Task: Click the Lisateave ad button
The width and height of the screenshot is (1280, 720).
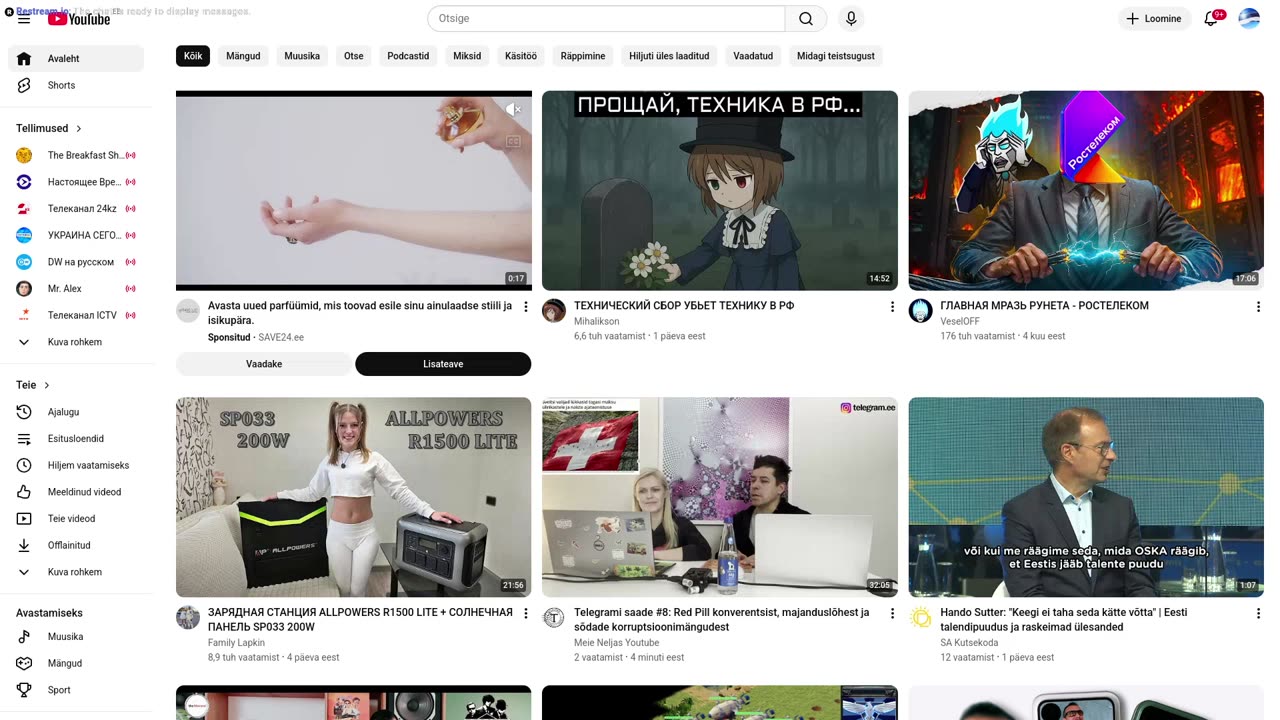Action: 443,364
